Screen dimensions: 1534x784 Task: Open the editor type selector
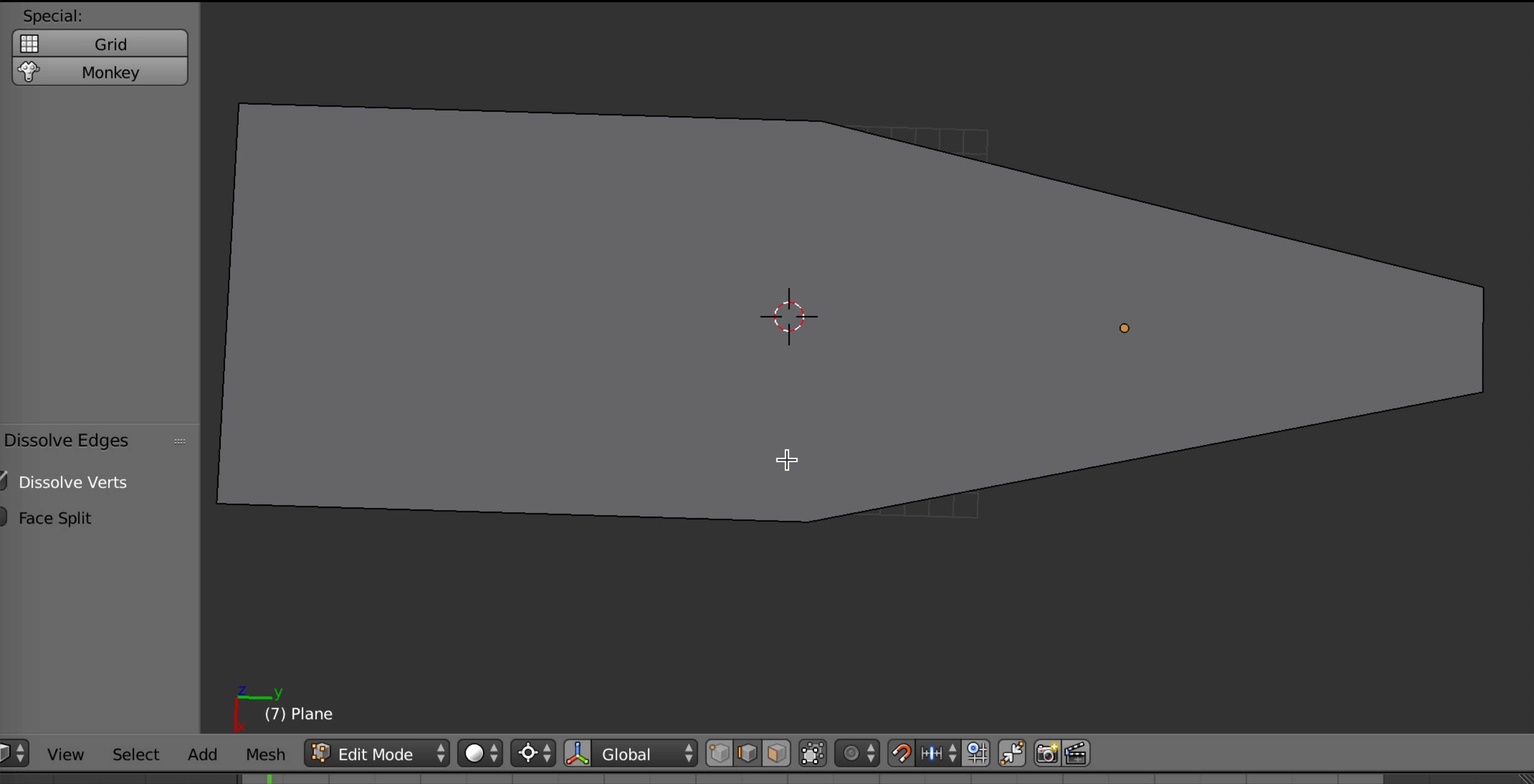pyautogui.click(x=14, y=754)
